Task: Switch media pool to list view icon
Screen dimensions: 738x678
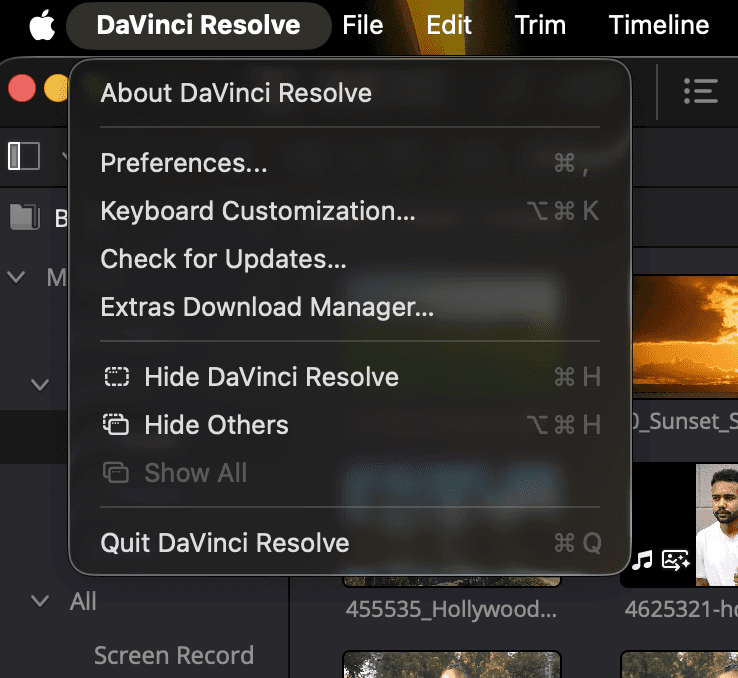Action: pyautogui.click(x=700, y=91)
